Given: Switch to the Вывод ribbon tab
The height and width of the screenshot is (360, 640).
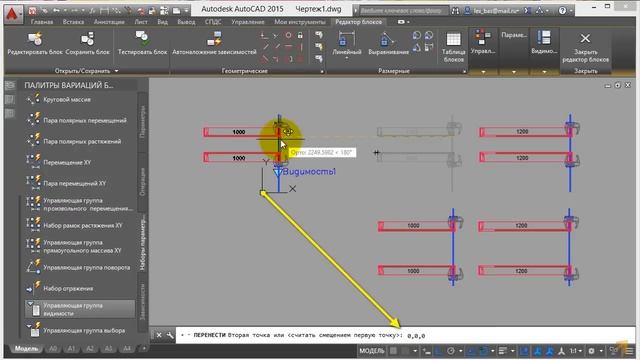Looking at the screenshot, I should (x=186, y=22).
